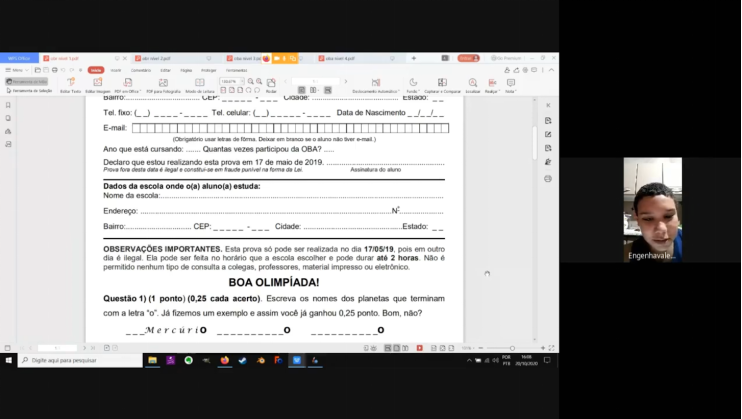The image size is (742, 419).
Task: Open Firefox from the taskbar
Action: coord(224,360)
